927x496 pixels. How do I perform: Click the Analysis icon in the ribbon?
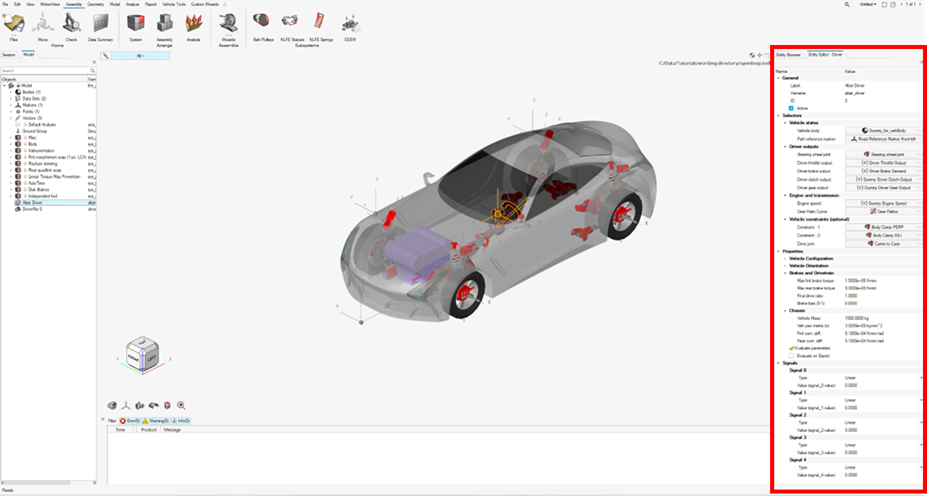pyautogui.click(x=193, y=24)
